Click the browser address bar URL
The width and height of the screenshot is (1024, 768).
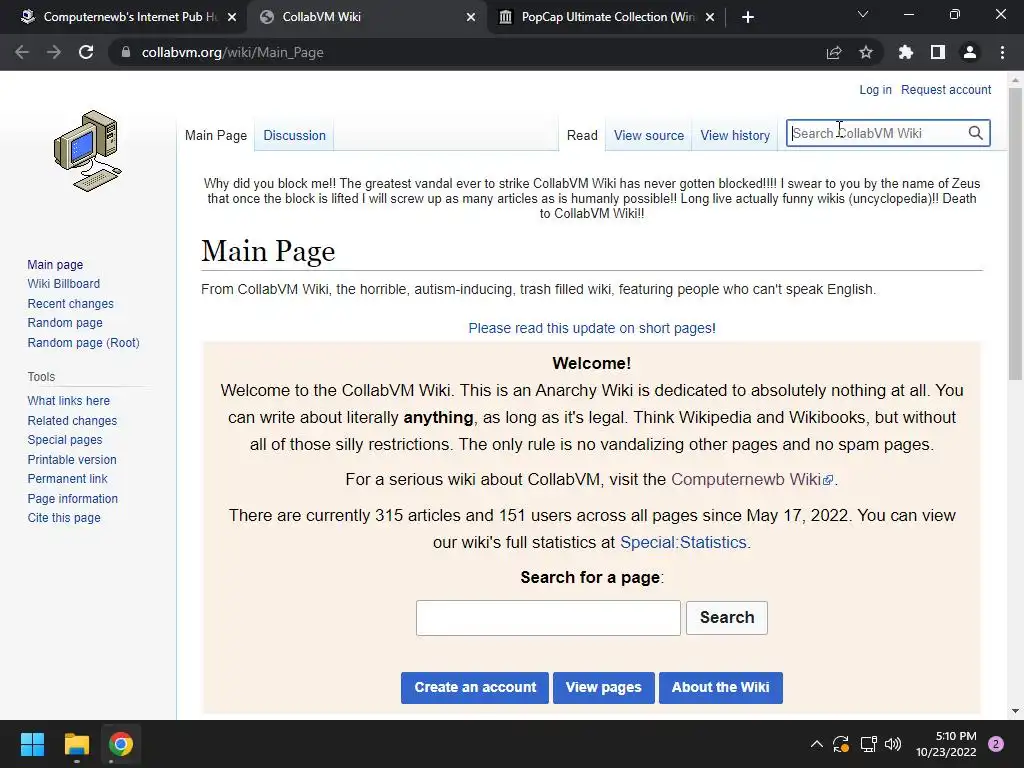[232, 52]
